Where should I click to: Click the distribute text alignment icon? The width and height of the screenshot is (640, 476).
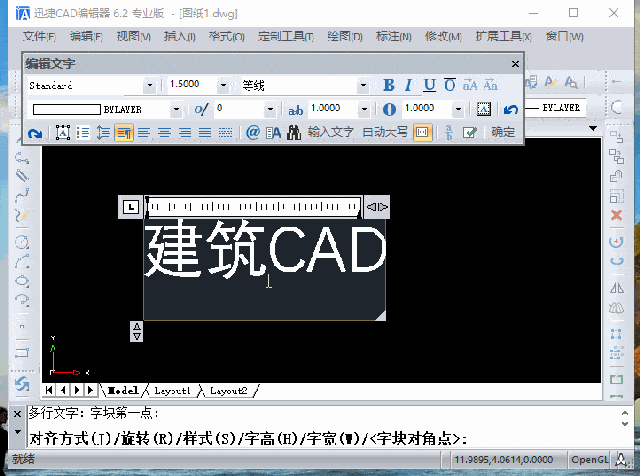[x=225, y=132]
